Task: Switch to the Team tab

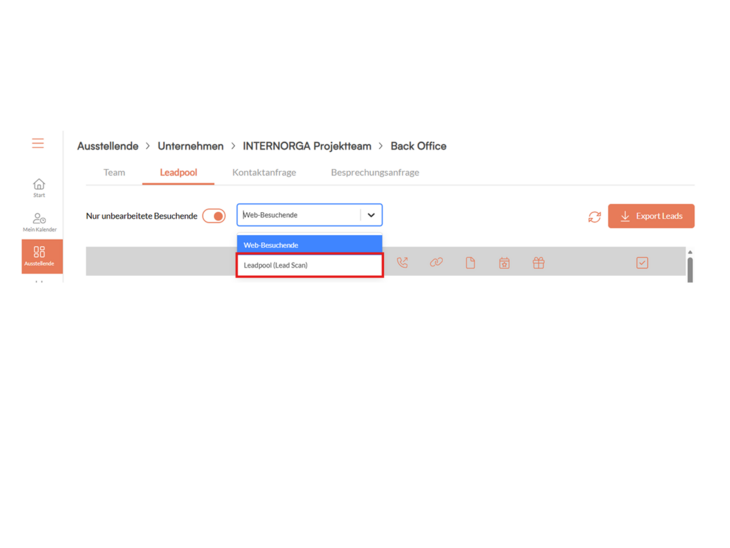Action: [114, 173]
